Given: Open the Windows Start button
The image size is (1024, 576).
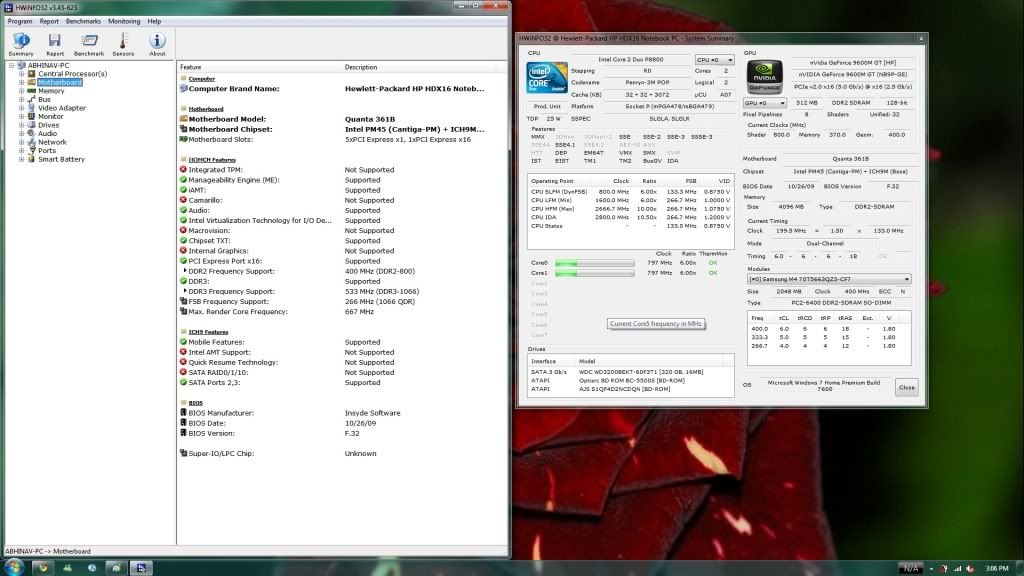Looking at the screenshot, I should [13, 568].
